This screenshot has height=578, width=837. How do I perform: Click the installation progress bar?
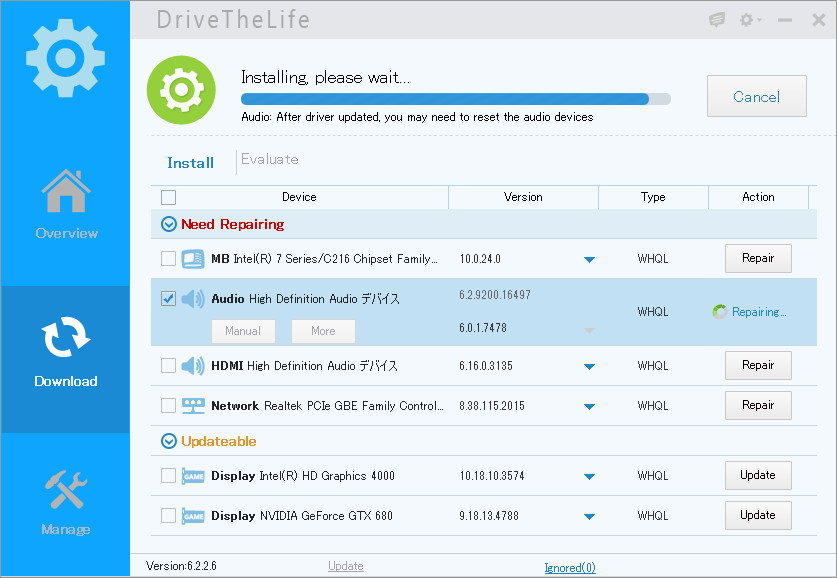(455, 99)
